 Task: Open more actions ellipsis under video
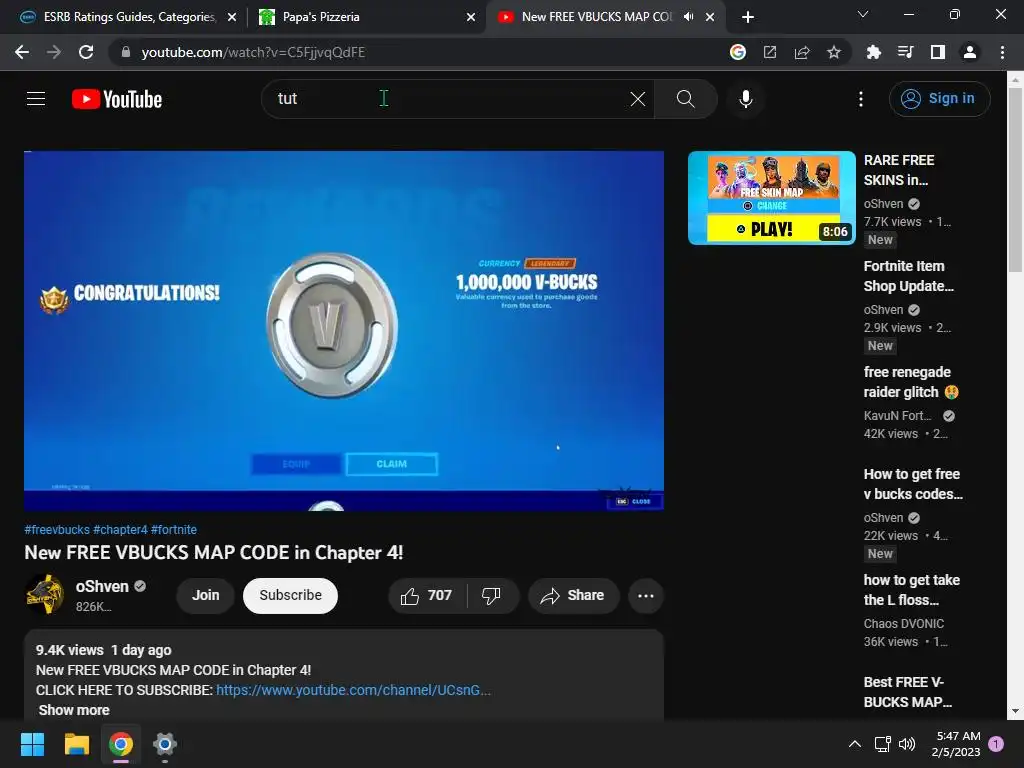coord(645,596)
